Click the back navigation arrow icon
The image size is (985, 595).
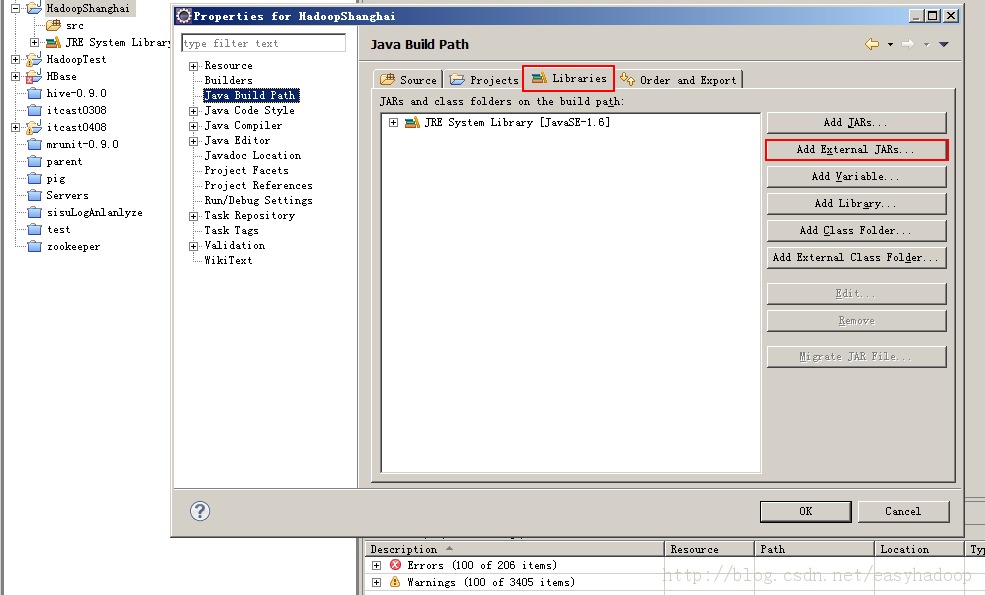pos(872,44)
